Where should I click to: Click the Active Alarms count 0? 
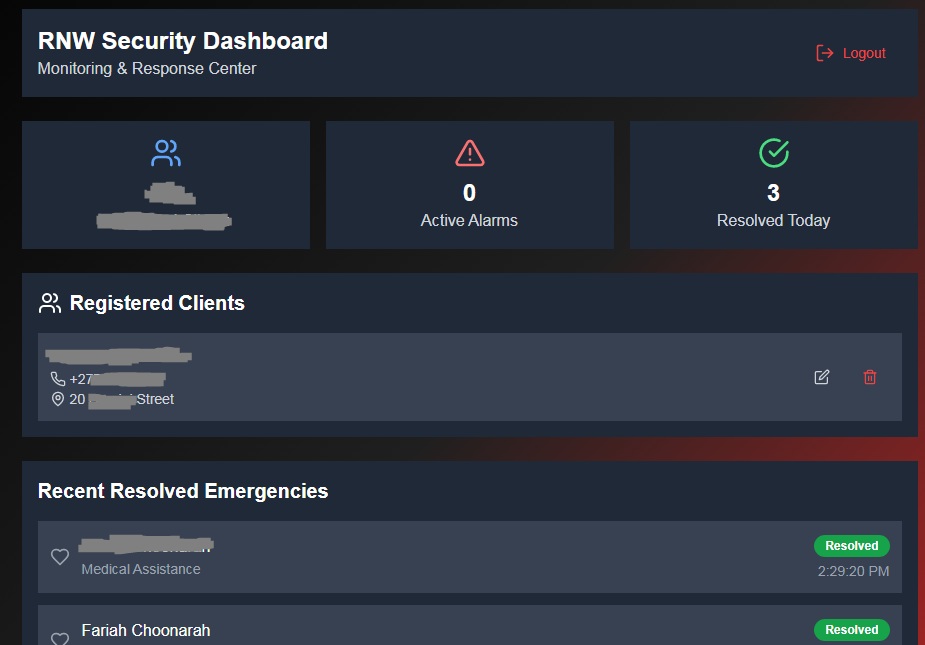469,193
